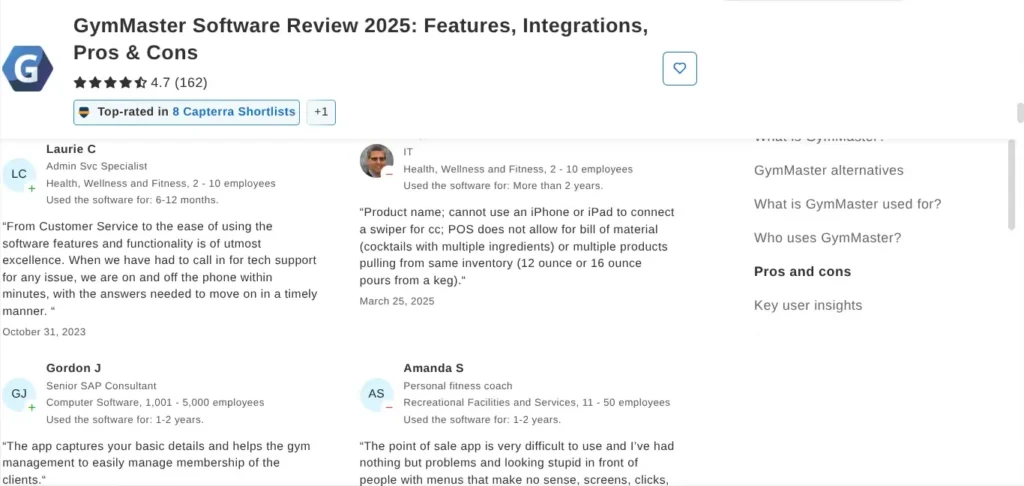Navigate to Key user insights
This screenshot has width=1024, height=486.
(x=807, y=305)
